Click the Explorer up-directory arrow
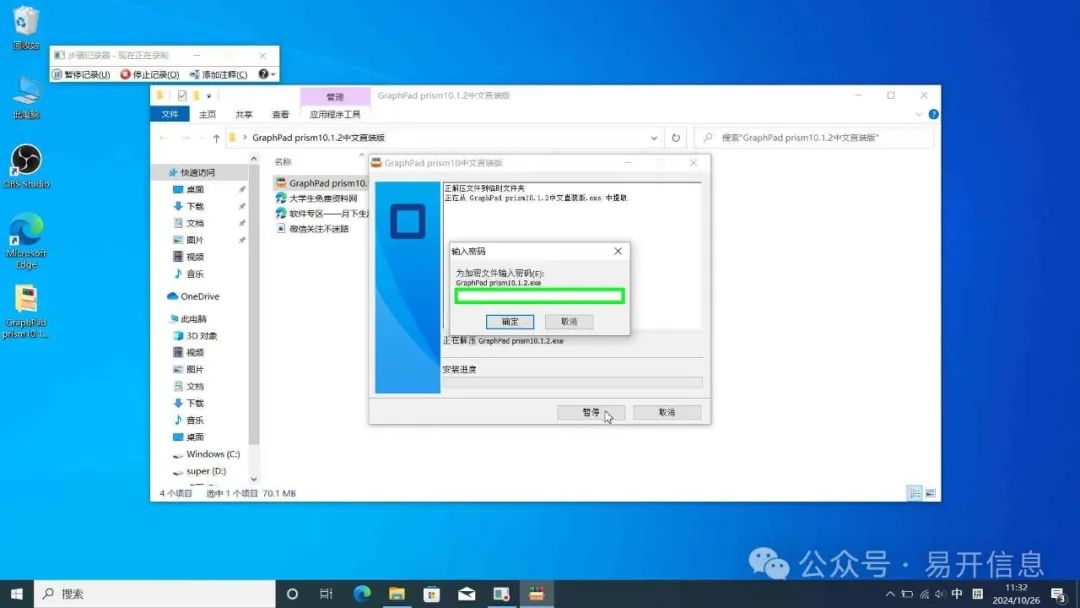This screenshot has width=1080, height=608. pos(216,138)
